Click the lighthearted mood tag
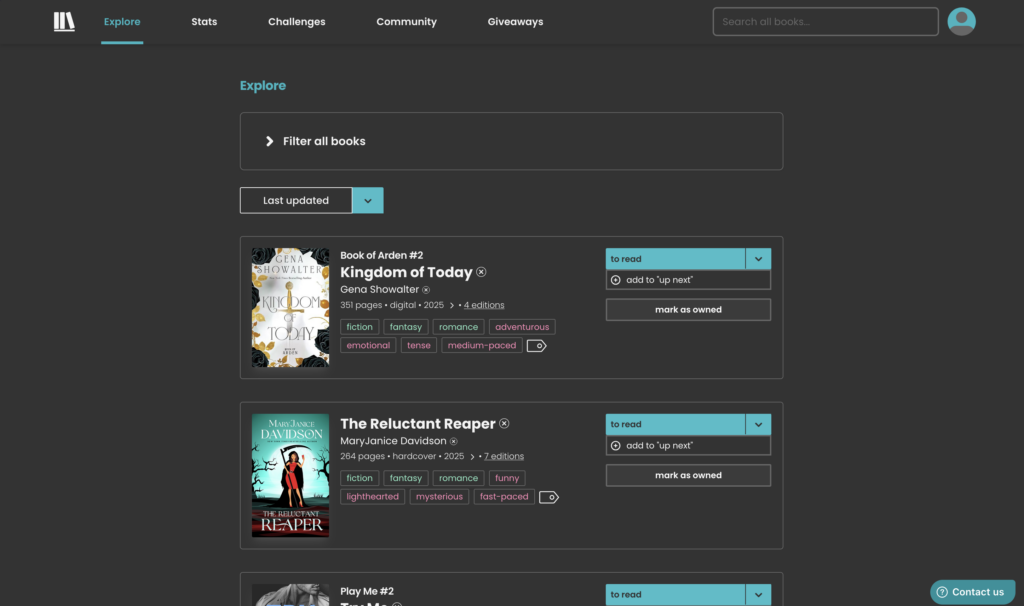Image resolution: width=1024 pixels, height=606 pixels. click(372, 497)
